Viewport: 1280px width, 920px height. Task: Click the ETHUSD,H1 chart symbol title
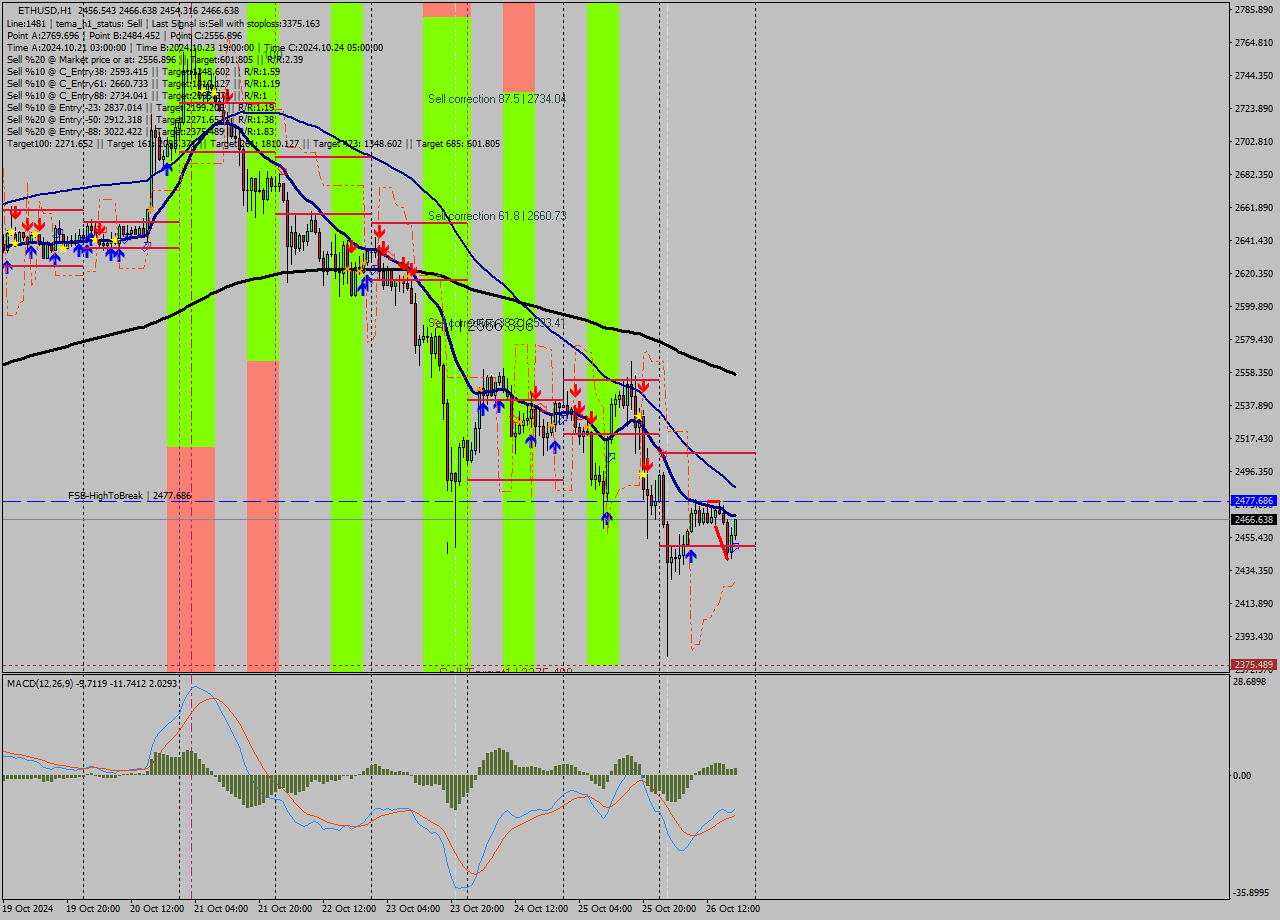(x=44, y=10)
